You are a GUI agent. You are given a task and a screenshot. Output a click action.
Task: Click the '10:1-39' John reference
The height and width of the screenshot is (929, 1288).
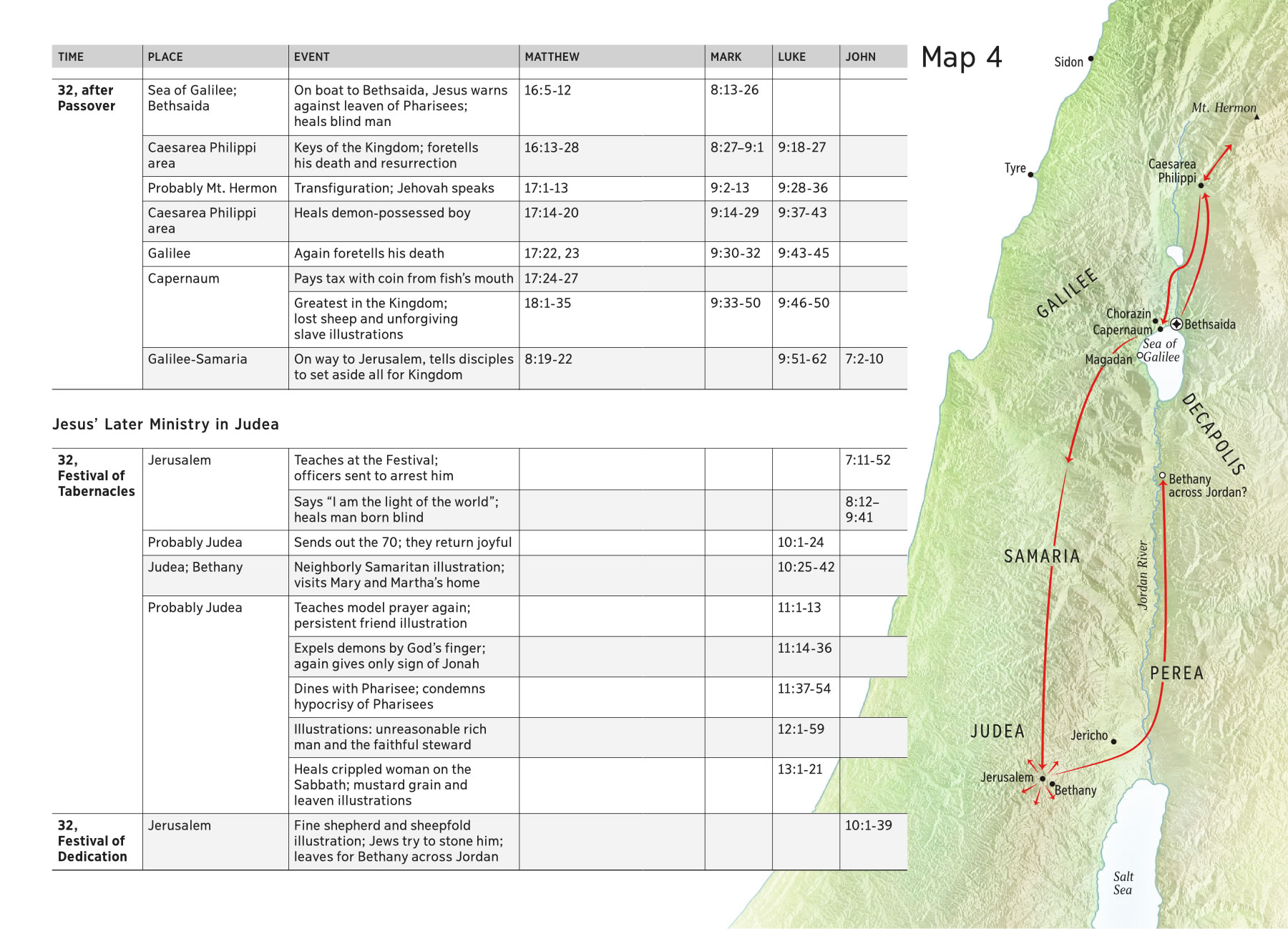point(868,825)
